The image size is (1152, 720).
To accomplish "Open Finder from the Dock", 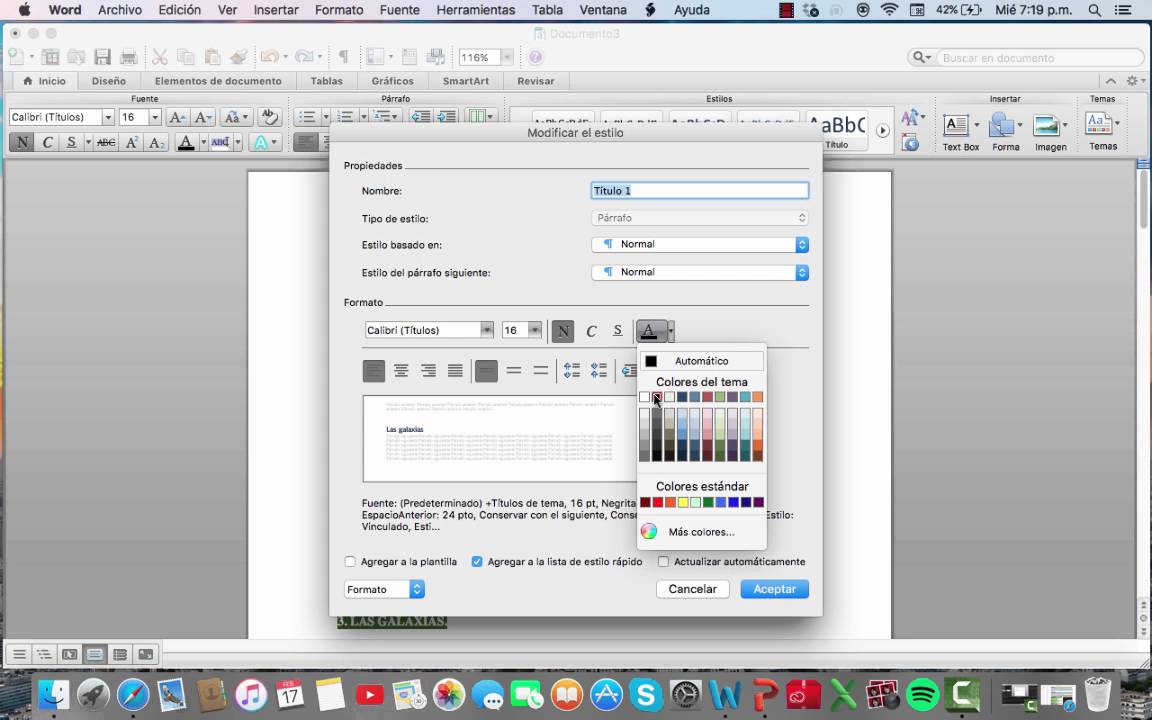I will click(54, 694).
